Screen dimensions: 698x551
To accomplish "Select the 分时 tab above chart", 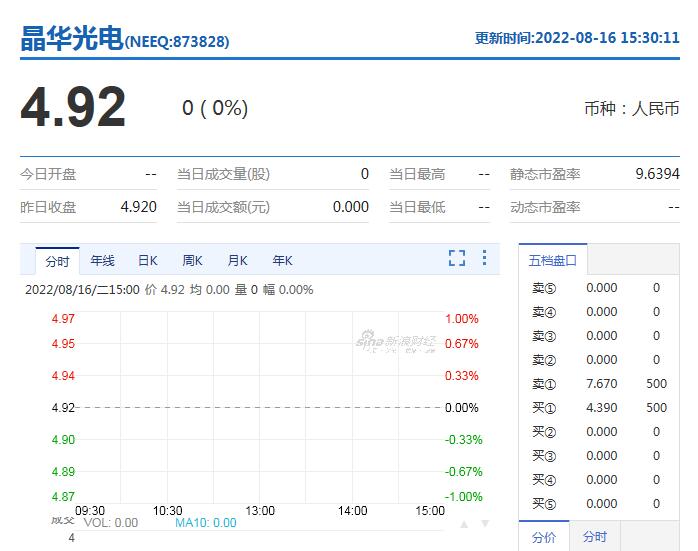I will coord(57,261).
